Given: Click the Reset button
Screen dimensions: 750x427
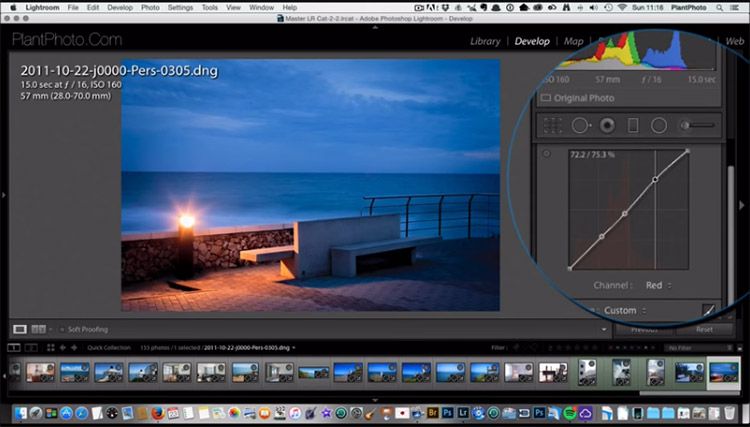Looking at the screenshot, I should [x=704, y=329].
